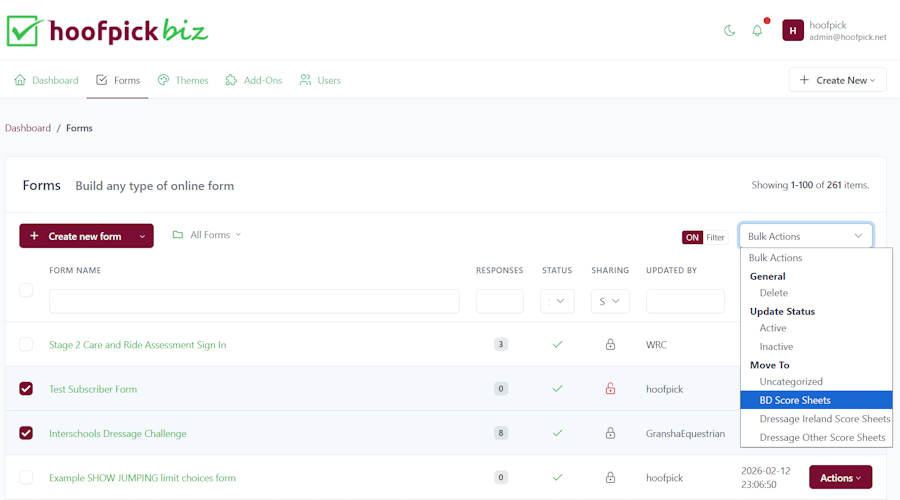The image size is (900, 500).
Task: Click the Add-Ons puzzle icon
Action: point(231,80)
